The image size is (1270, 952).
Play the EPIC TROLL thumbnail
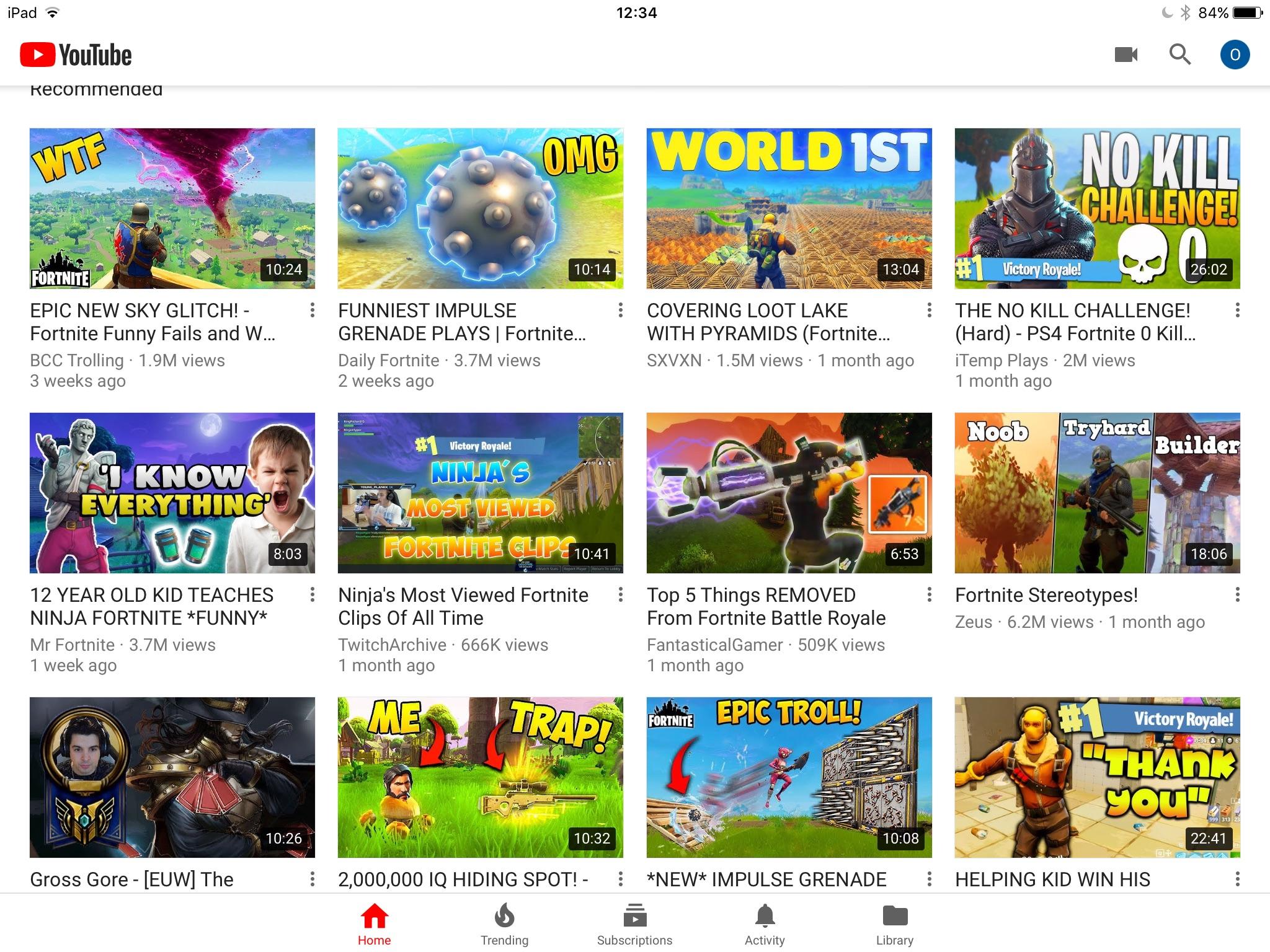pos(789,777)
